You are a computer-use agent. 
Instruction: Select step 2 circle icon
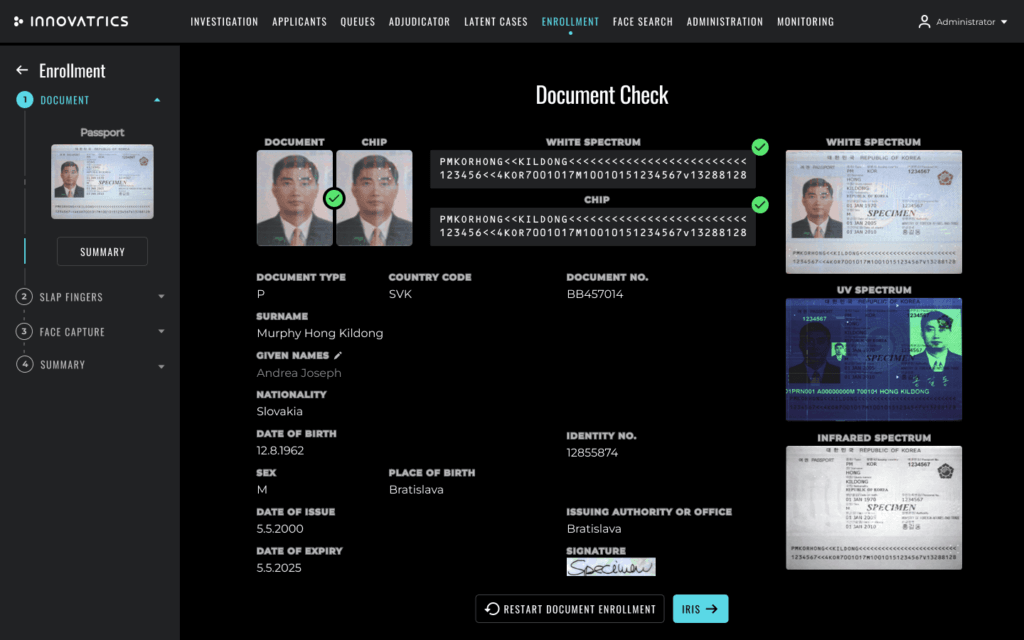click(x=24, y=296)
